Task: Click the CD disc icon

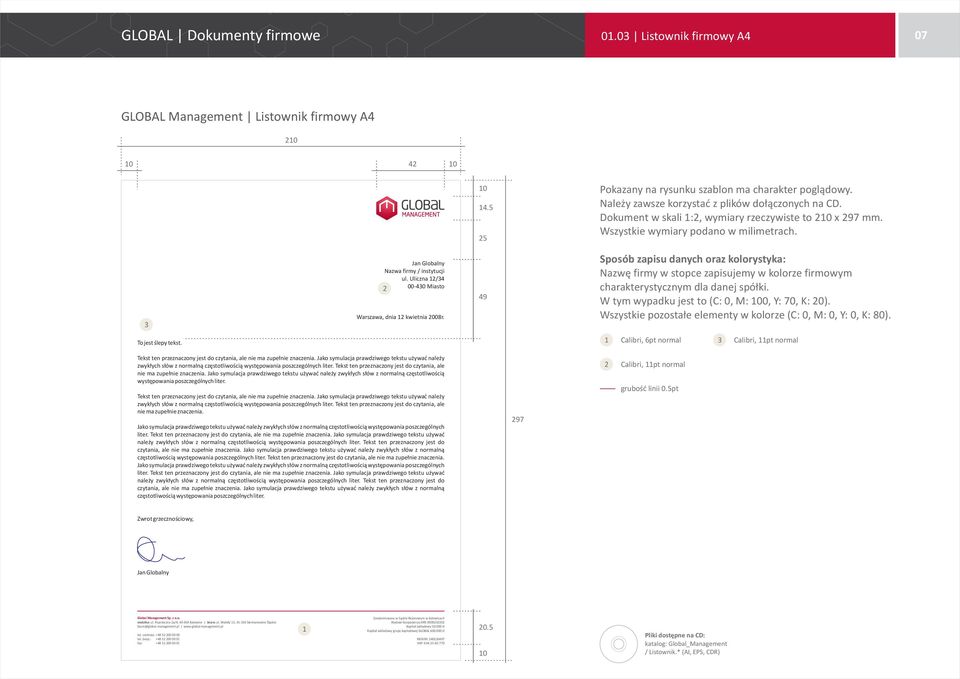Action: click(x=618, y=644)
